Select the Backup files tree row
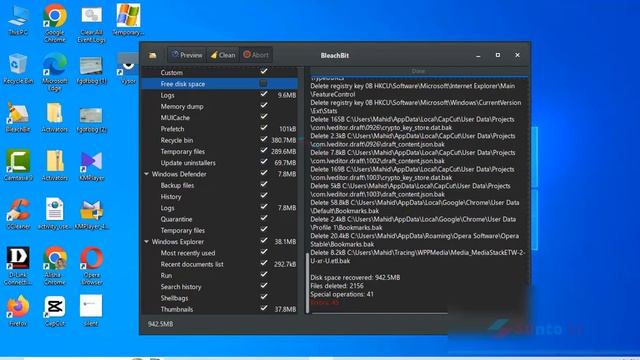The image size is (640, 360). pyautogui.click(x=219, y=185)
